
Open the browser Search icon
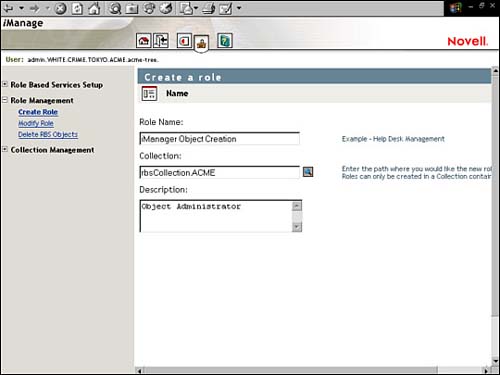coord(115,8)
